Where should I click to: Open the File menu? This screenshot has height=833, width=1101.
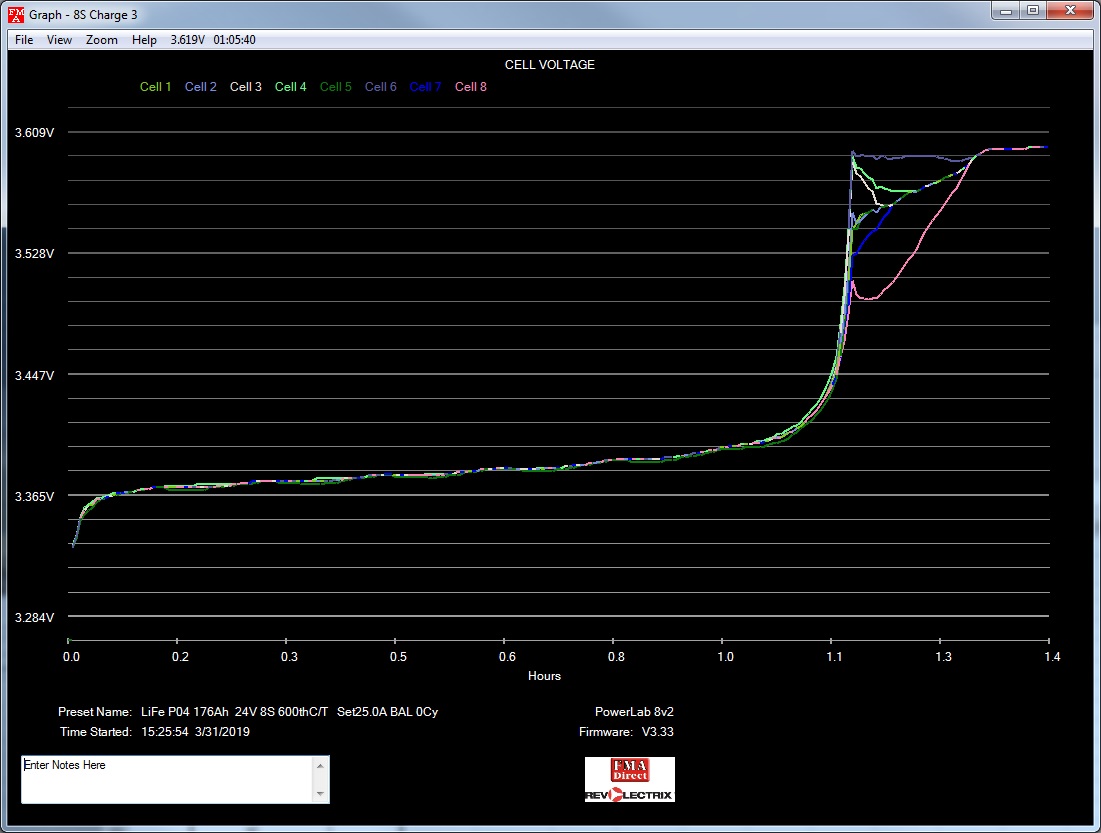tap(24, 40)
